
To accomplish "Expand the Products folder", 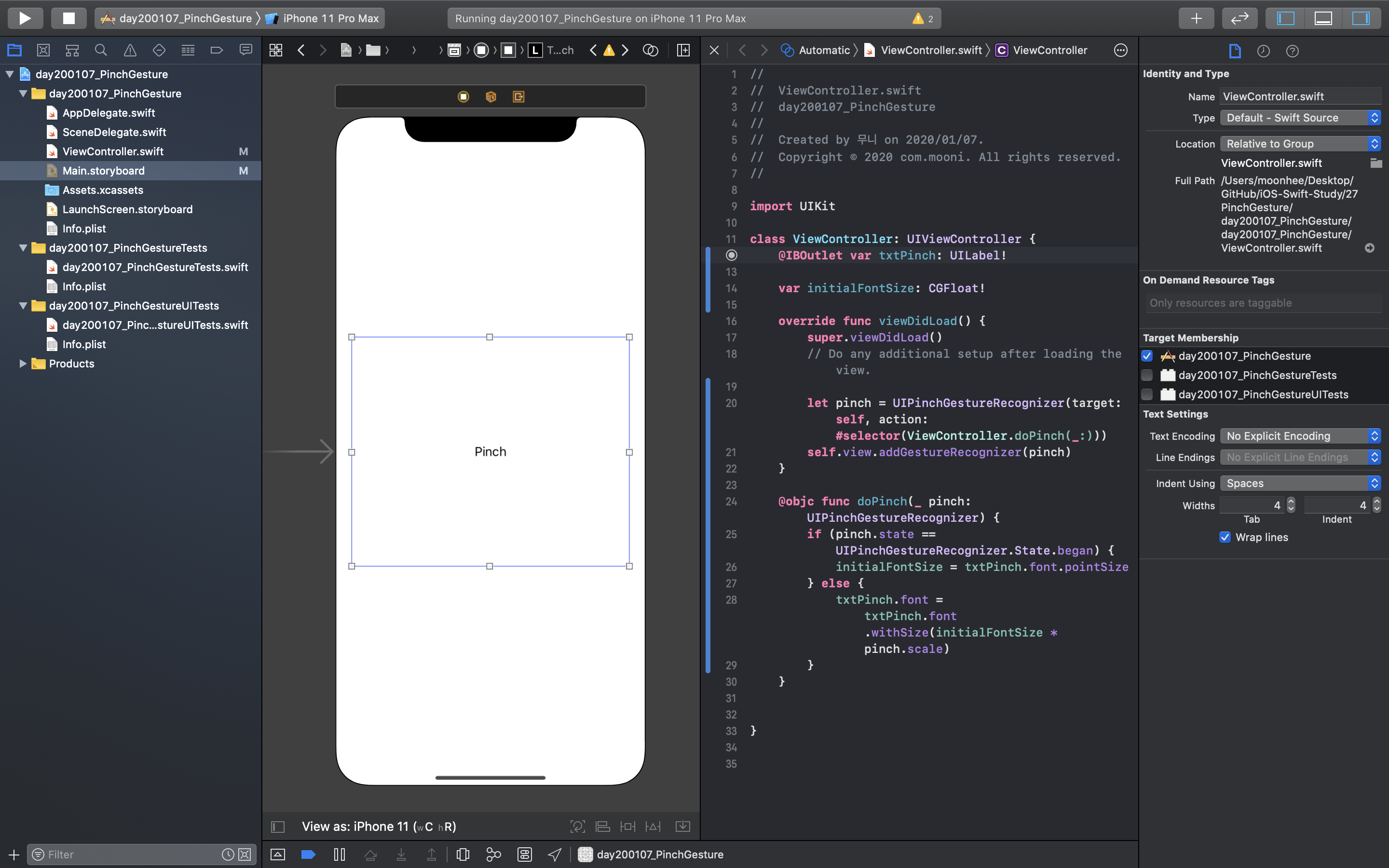I will pyautogui.click(x=23, y=364).
